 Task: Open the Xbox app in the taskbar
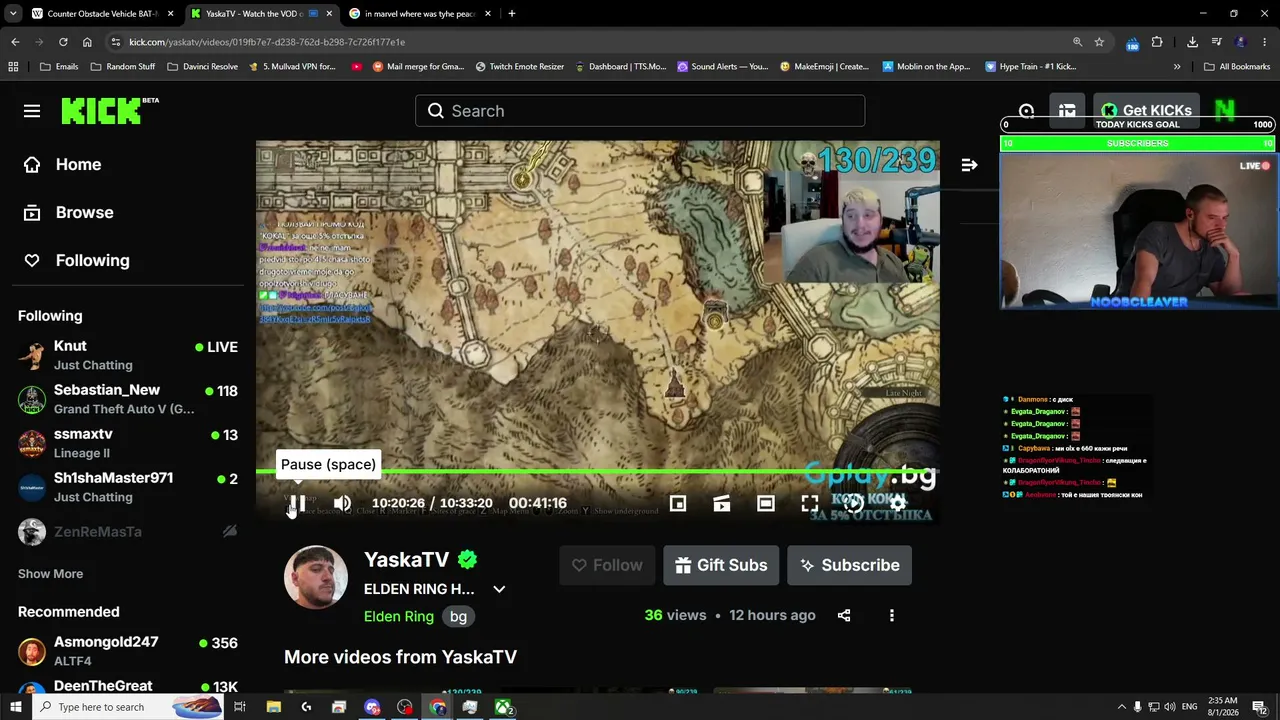pyautogui.click(x=503, y=707)
